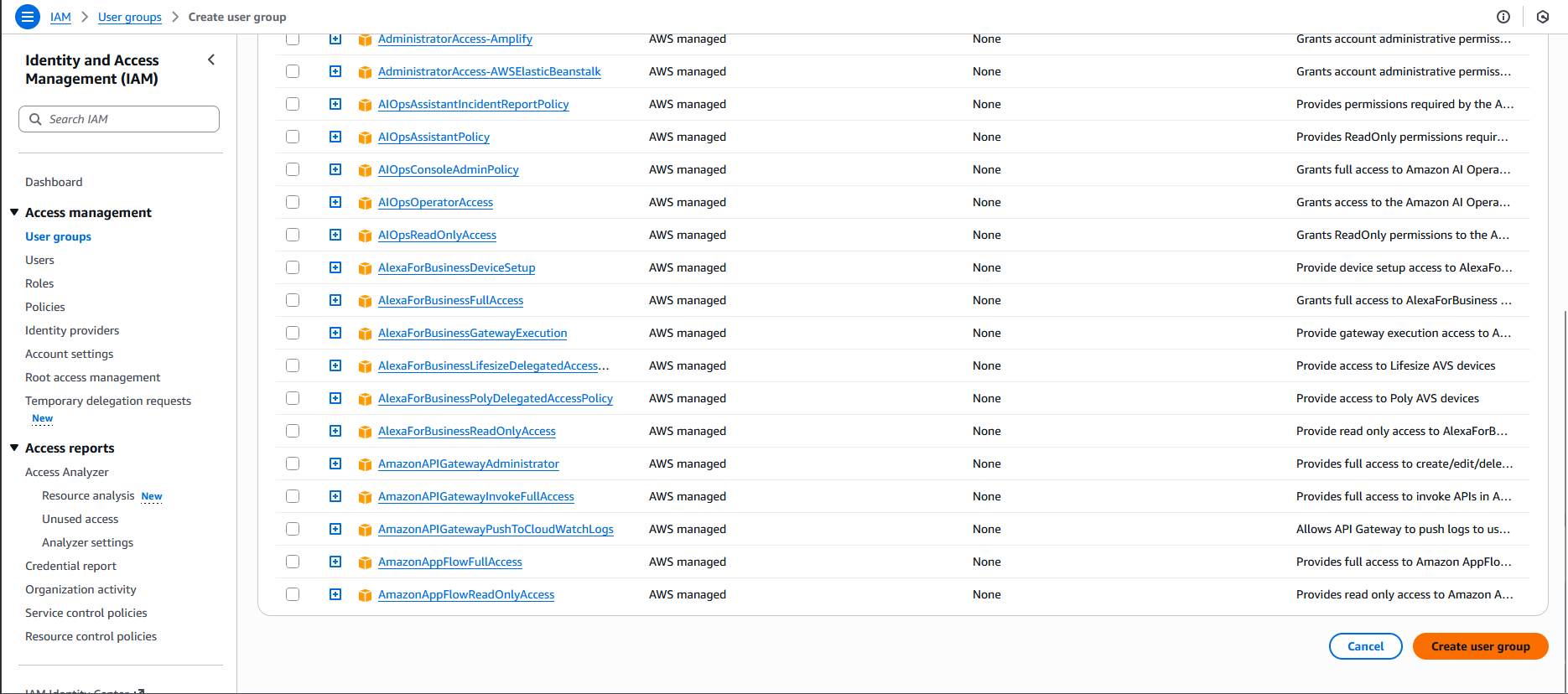Click the policy cube icon for AmazonAppFlowReadOnlyAccess

(365, 595)
